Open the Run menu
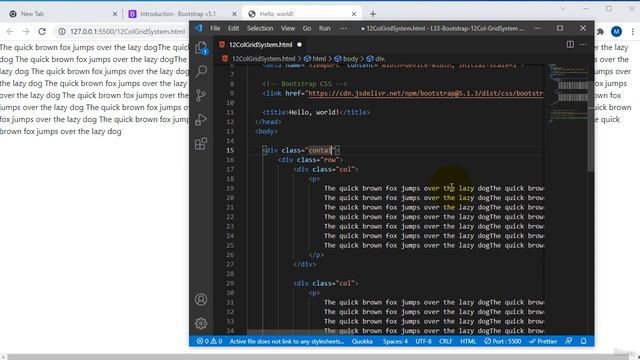 tap(325, 28)
